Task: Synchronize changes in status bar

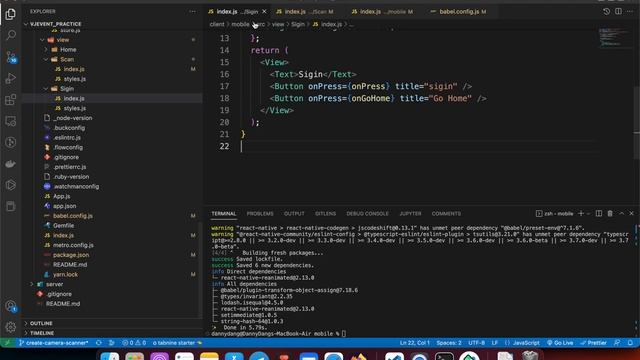Action: 98,343
